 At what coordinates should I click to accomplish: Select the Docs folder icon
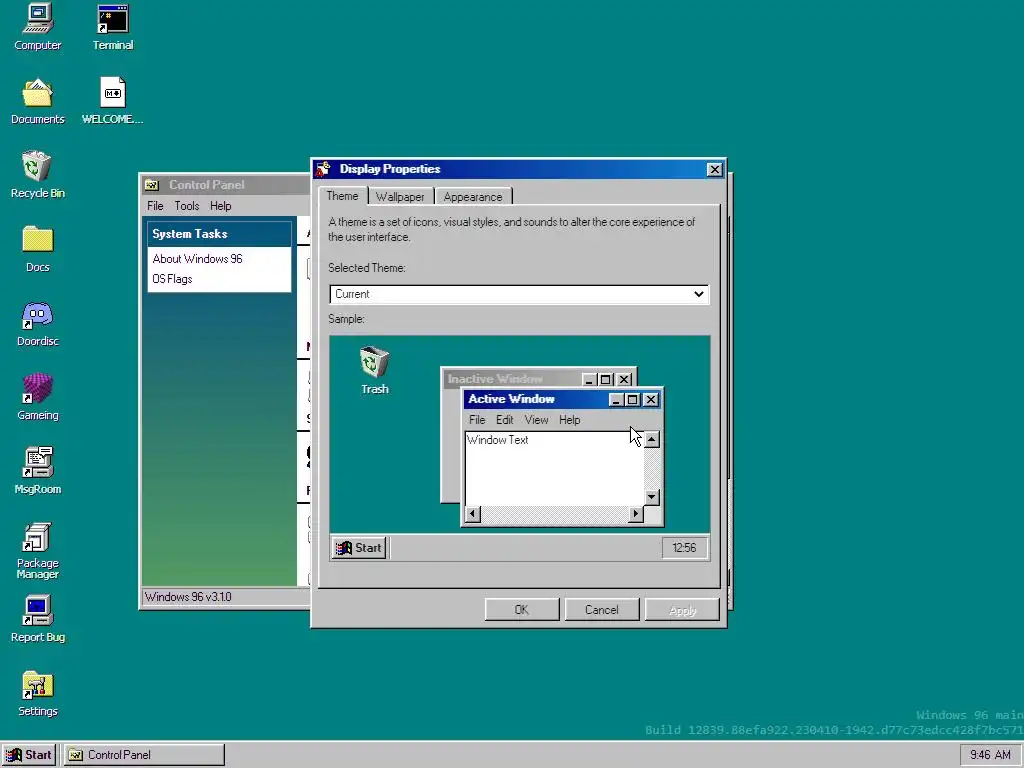click(x=37, y=249)
